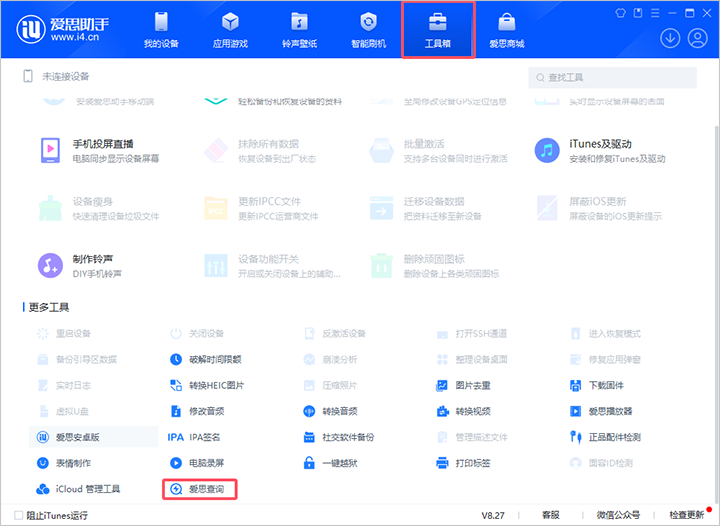
Task: Switch to the 我的设备 tab
Action: coord(162,30)
